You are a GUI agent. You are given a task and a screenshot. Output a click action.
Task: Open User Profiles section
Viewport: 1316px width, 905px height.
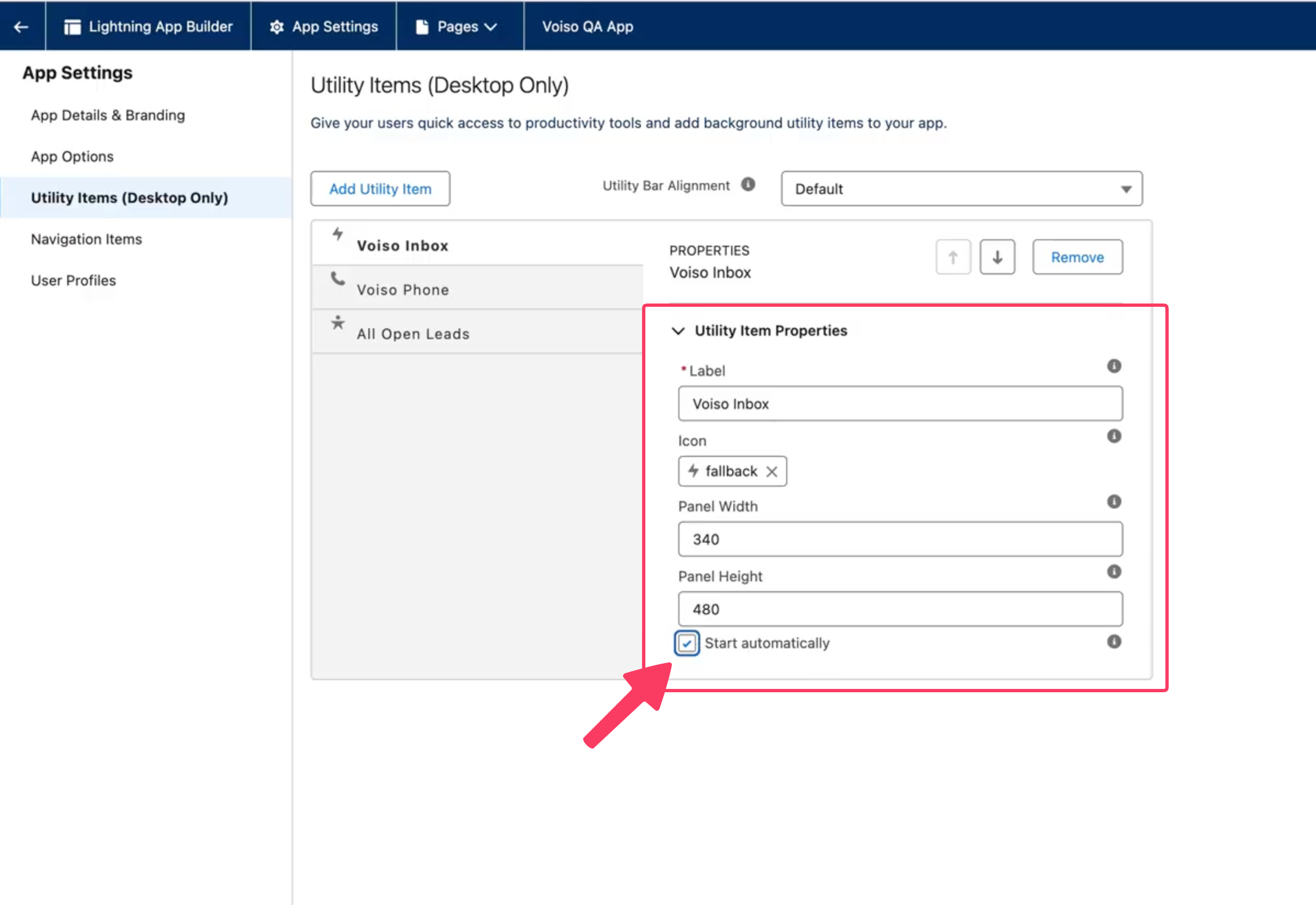tap(73, 280)
